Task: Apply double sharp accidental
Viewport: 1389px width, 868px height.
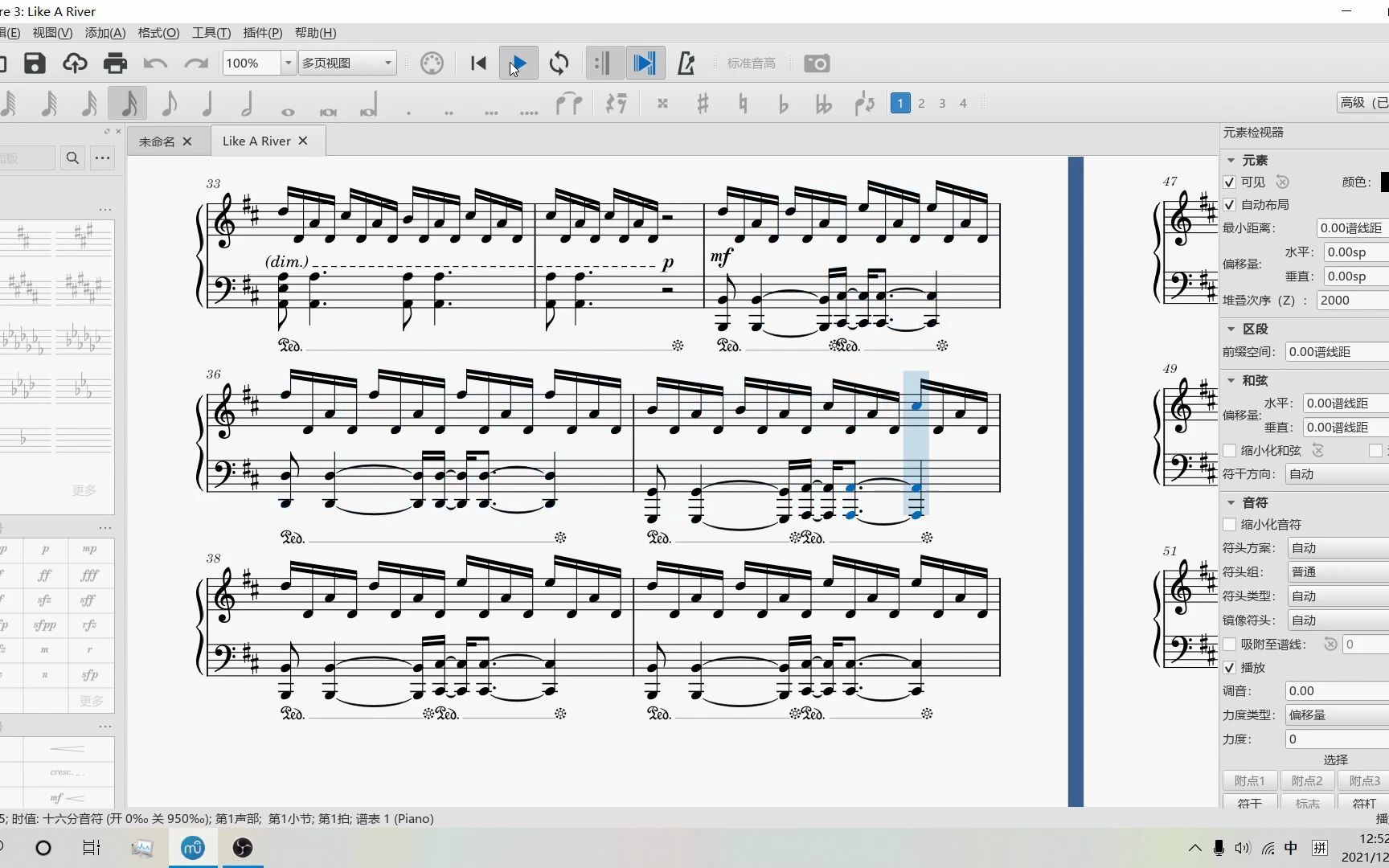Action: [662, 103]
